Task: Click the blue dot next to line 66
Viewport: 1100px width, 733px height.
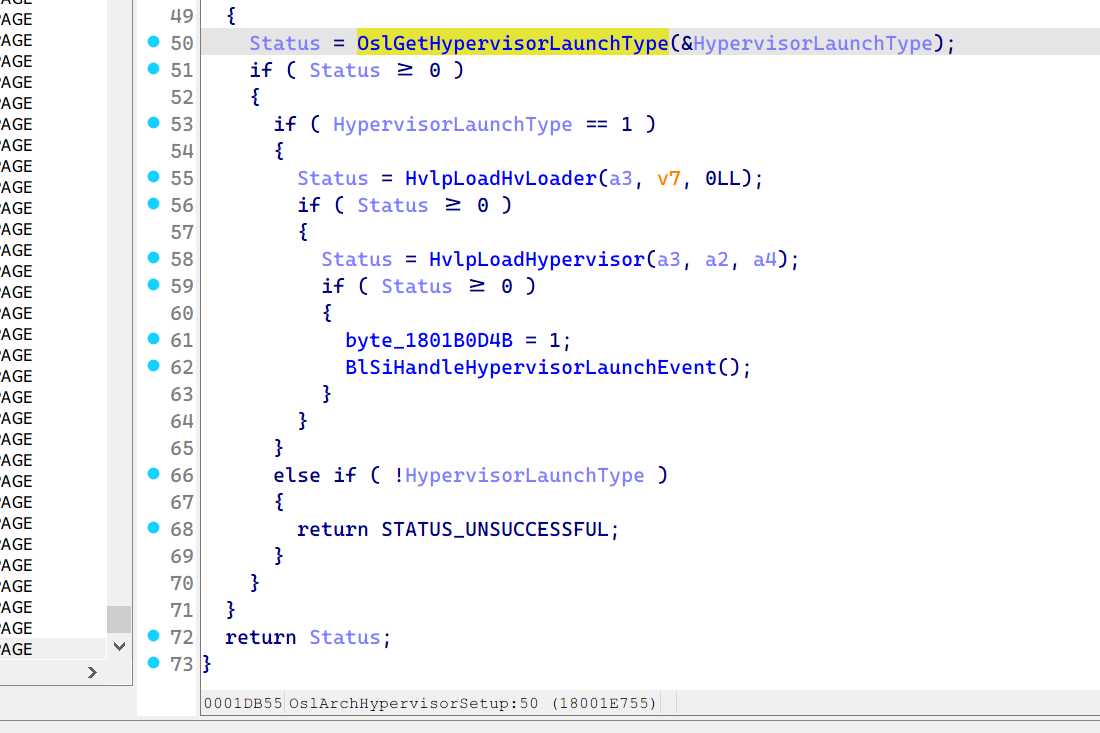Action: 153,474
